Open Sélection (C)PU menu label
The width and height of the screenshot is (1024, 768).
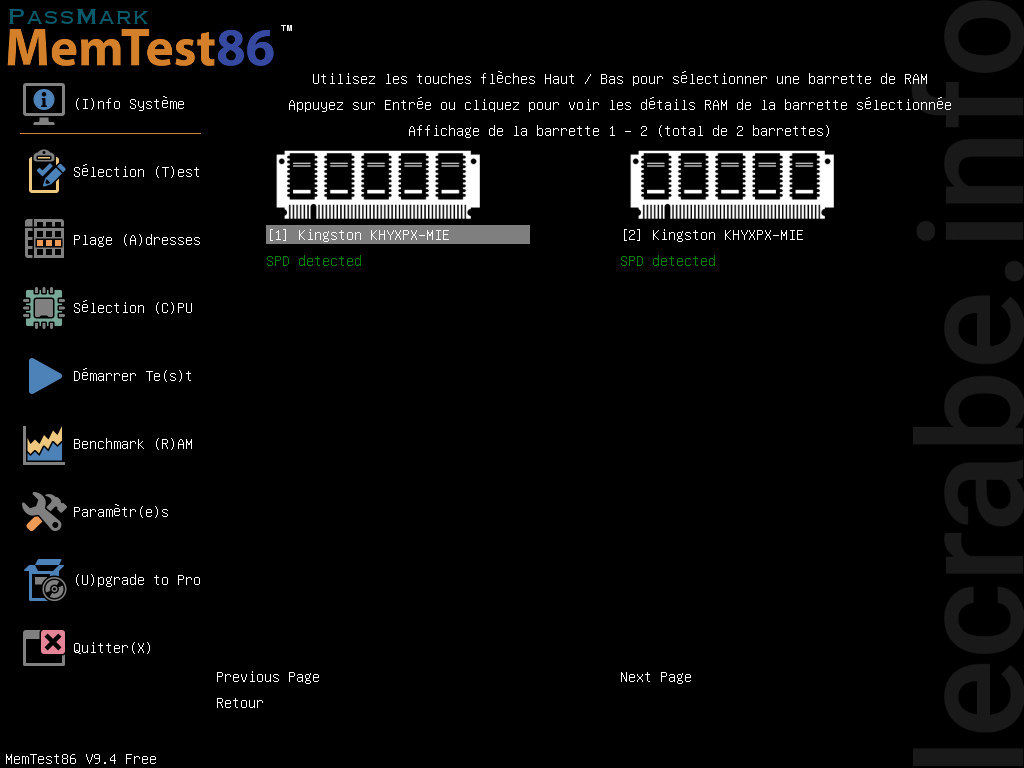[x=133, y=308]
